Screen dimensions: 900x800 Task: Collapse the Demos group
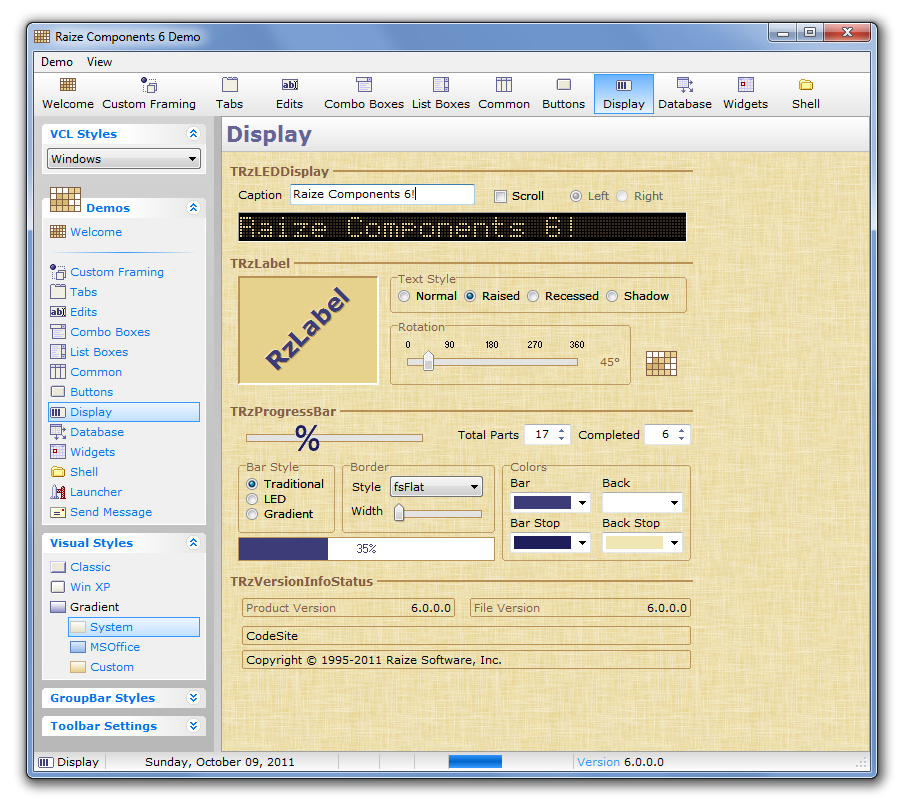click(x=193, y=208)
